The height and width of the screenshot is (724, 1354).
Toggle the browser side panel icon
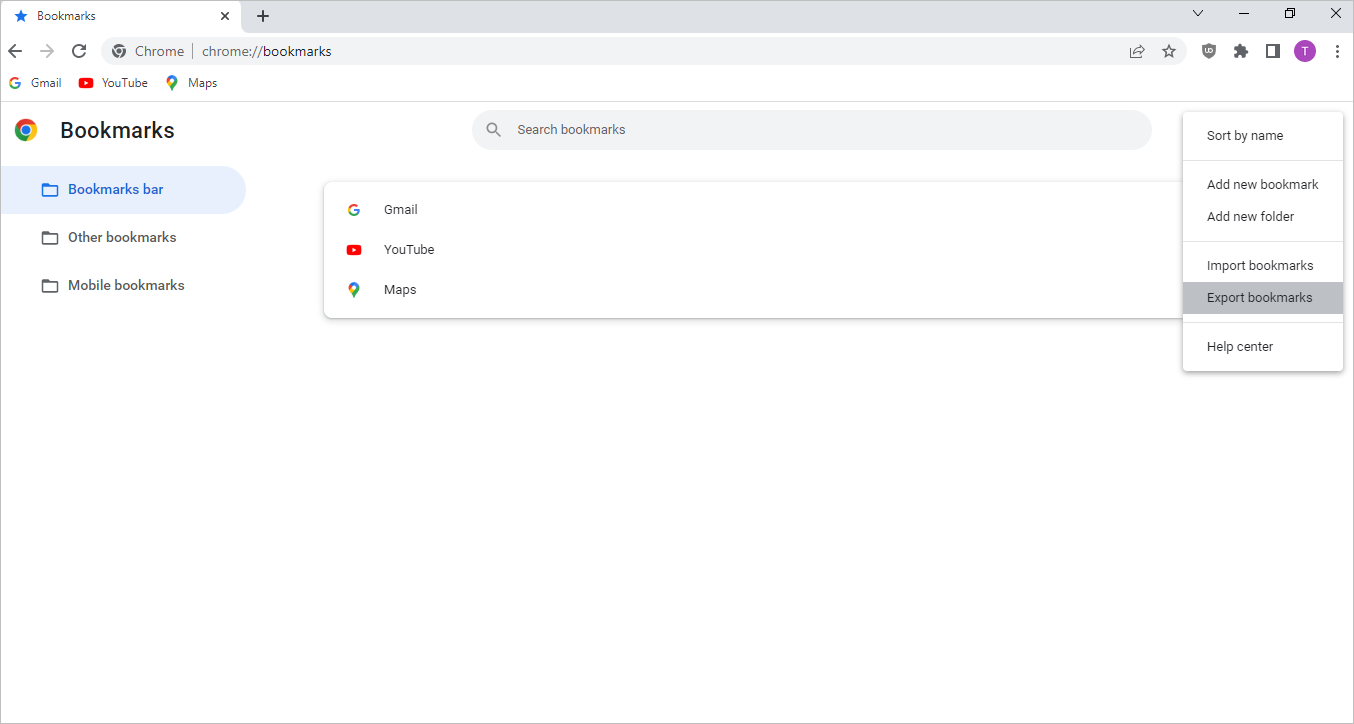(x=1273, y=51)
